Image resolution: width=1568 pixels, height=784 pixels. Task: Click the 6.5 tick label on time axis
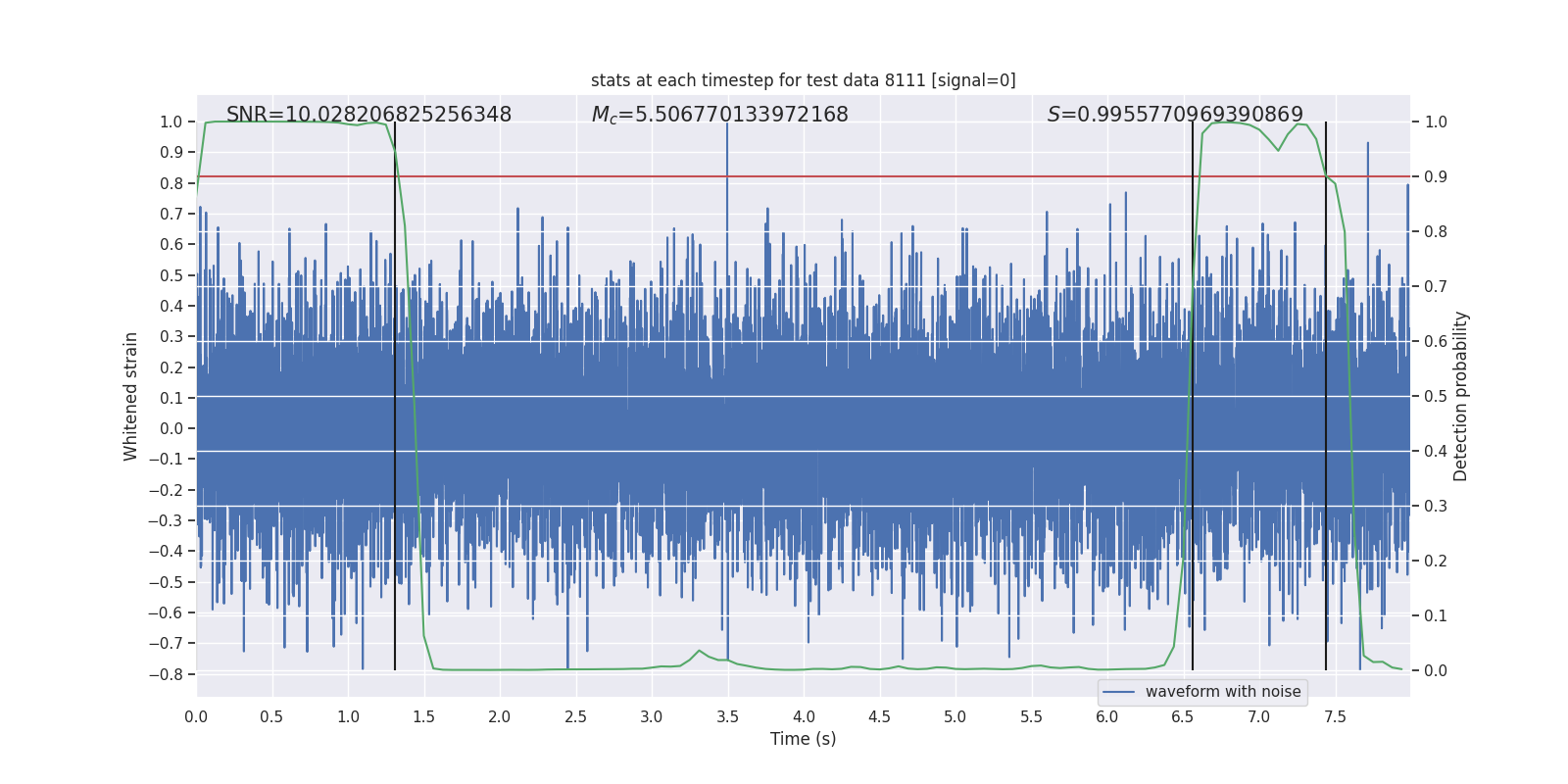click(x=1183, y=717)
